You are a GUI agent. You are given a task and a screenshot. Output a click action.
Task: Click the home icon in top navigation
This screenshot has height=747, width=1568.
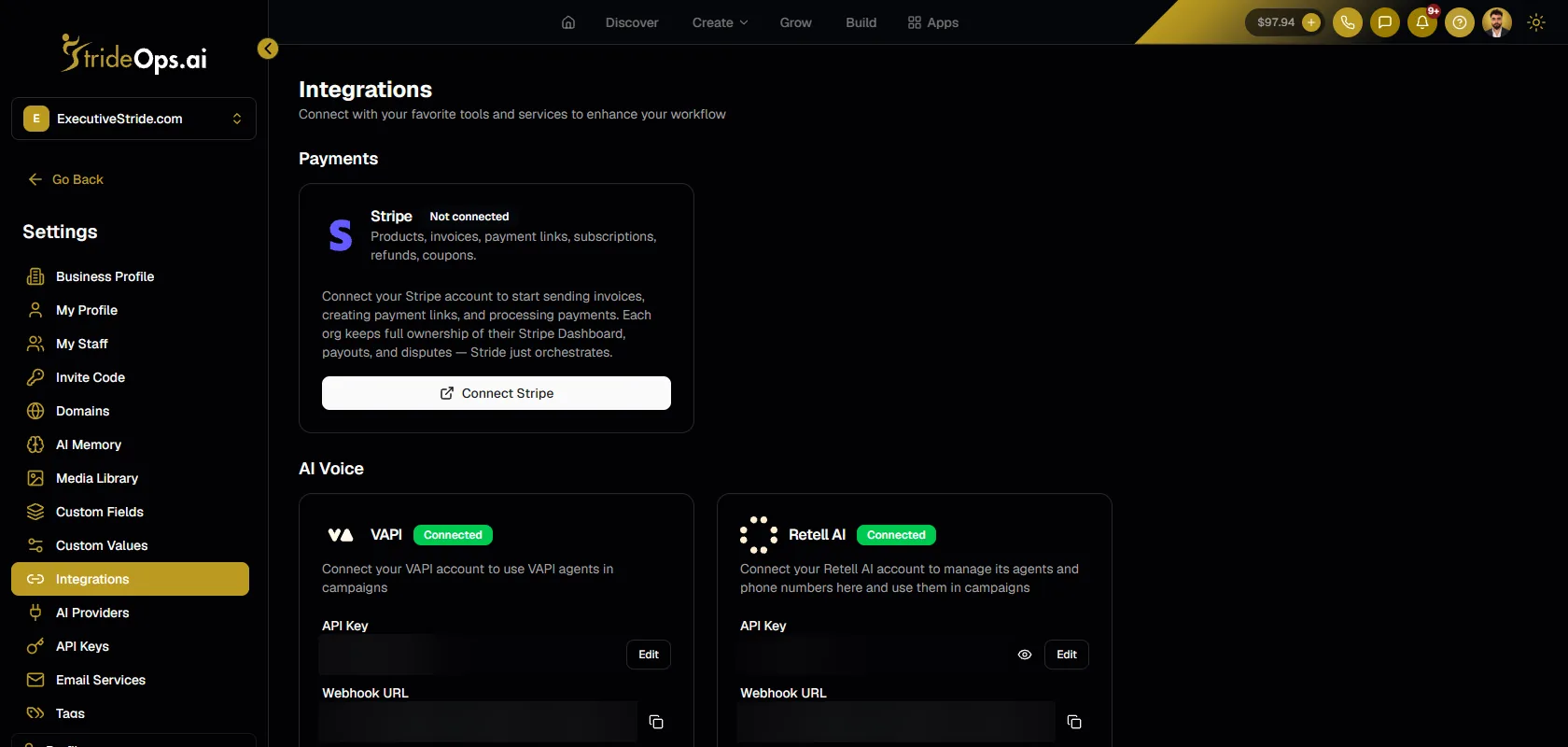(x=568, y=22)
